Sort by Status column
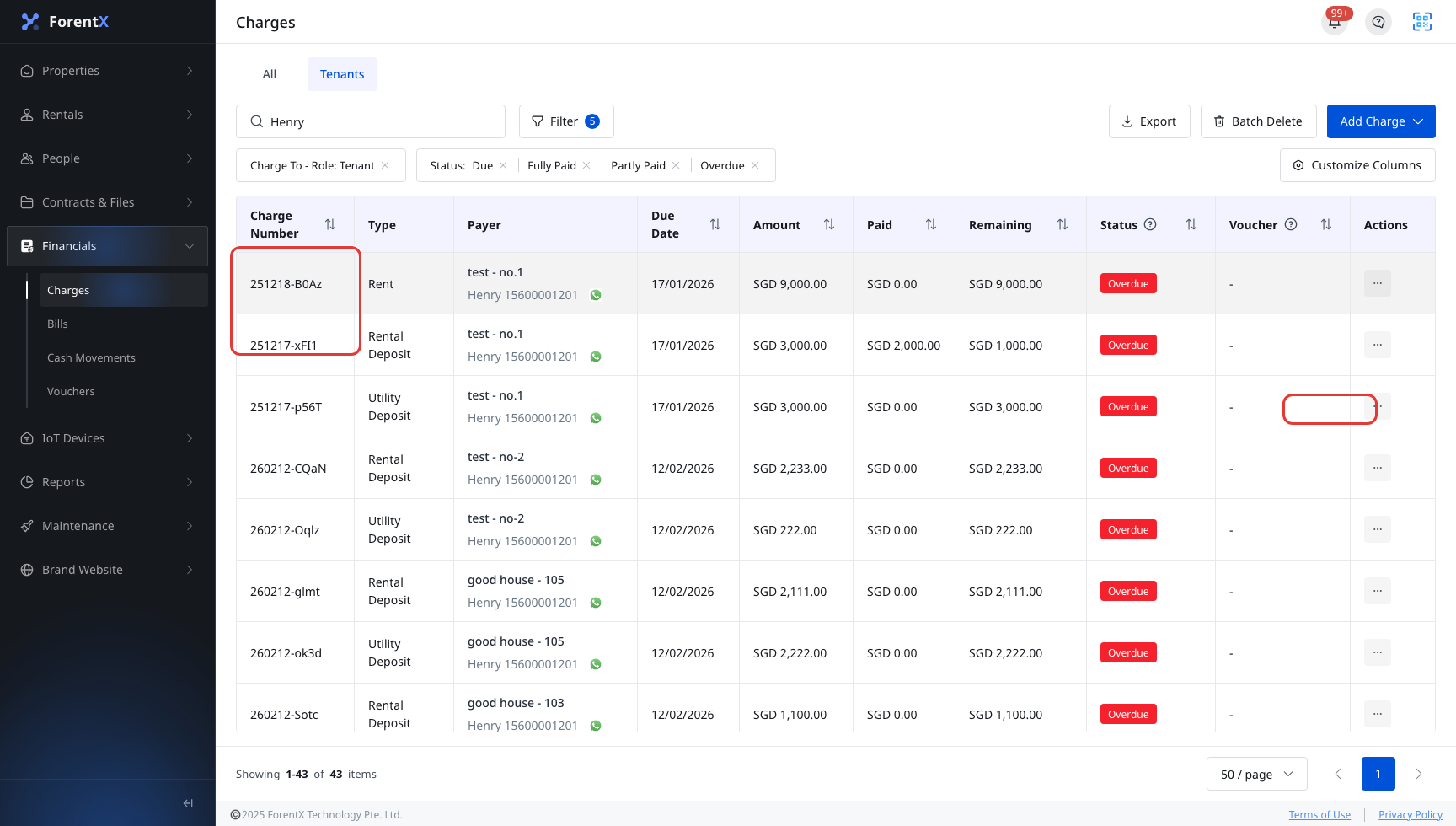 tap(1191, 224)
